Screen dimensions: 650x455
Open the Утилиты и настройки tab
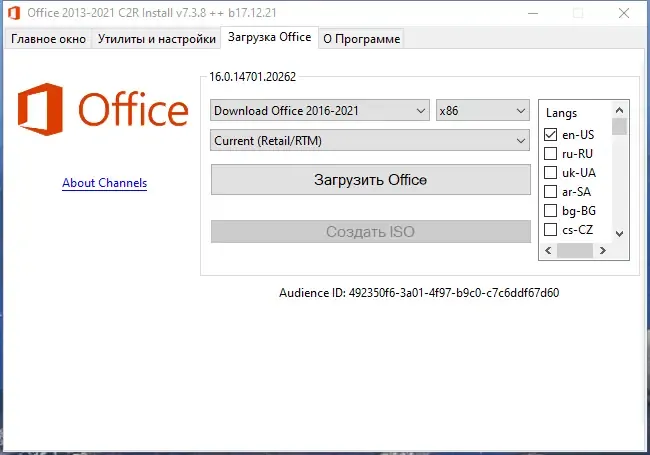click(x=156, y=39)
